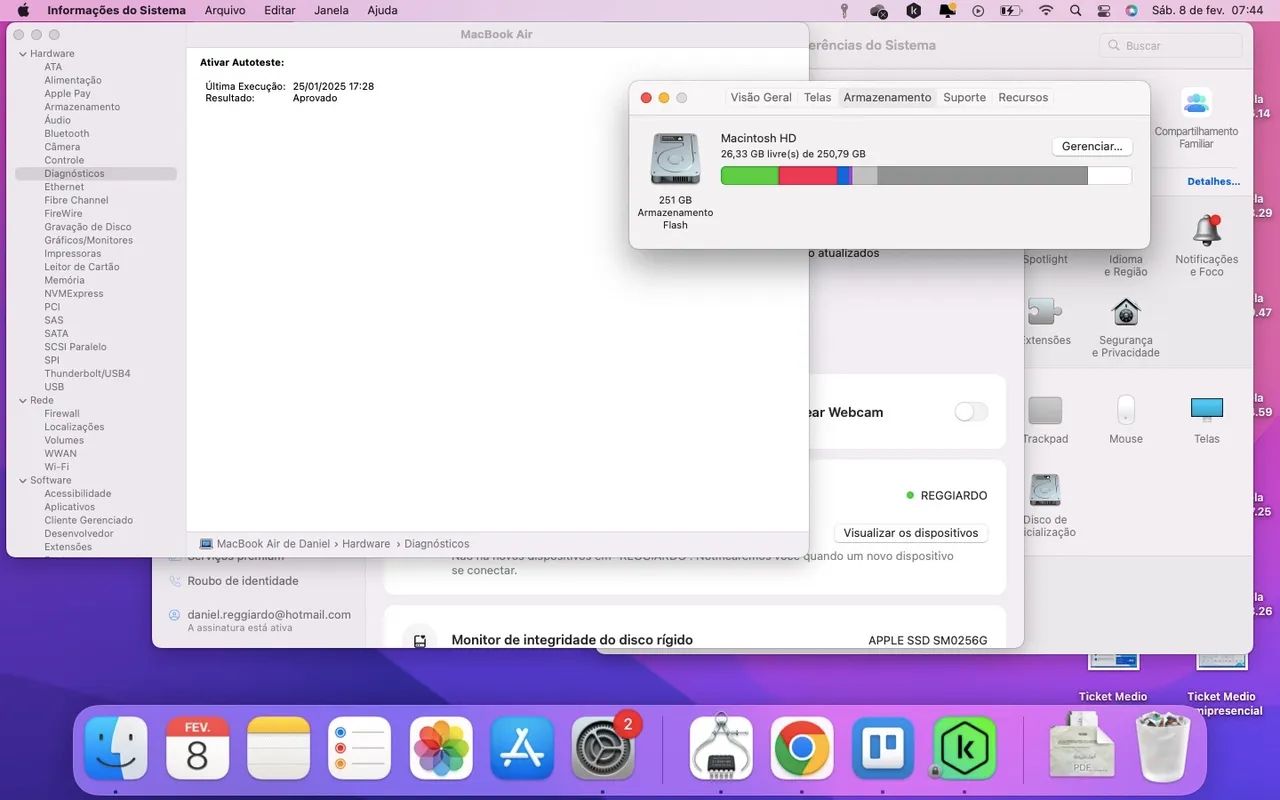Open the Kaspersky app in the Dock
Viewport: 1280px width, 800px height.
pos(963,745)
